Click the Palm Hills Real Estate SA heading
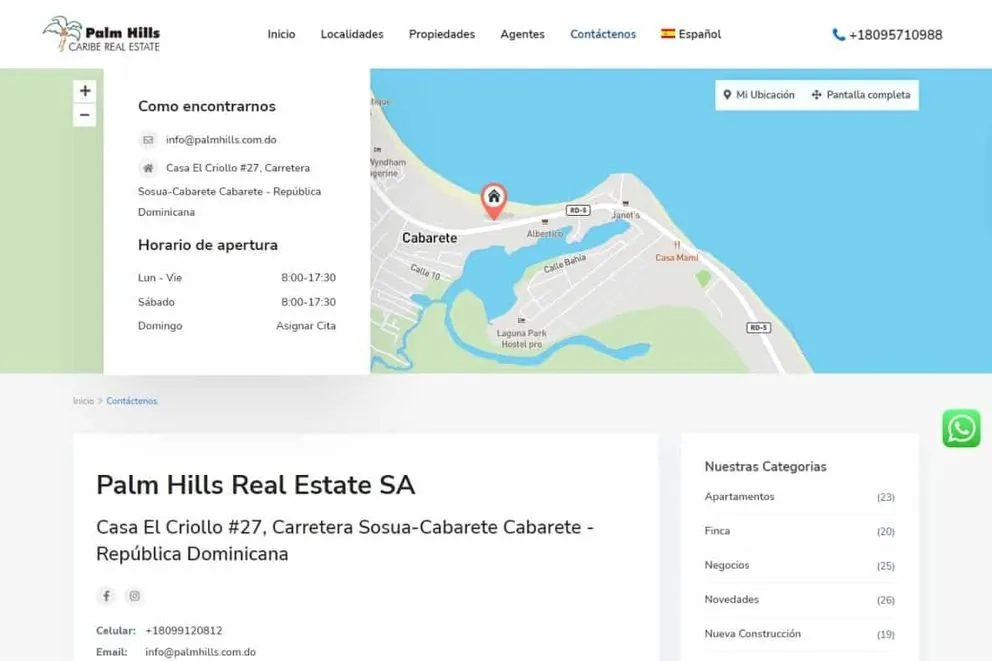 256,485
